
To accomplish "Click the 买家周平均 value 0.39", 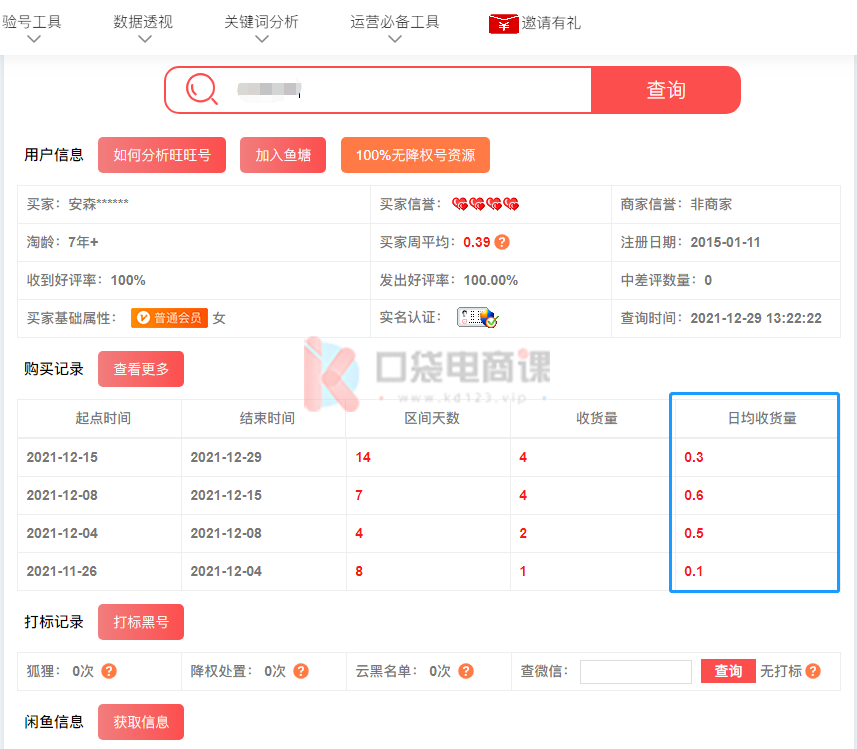I will coord(477,242).
